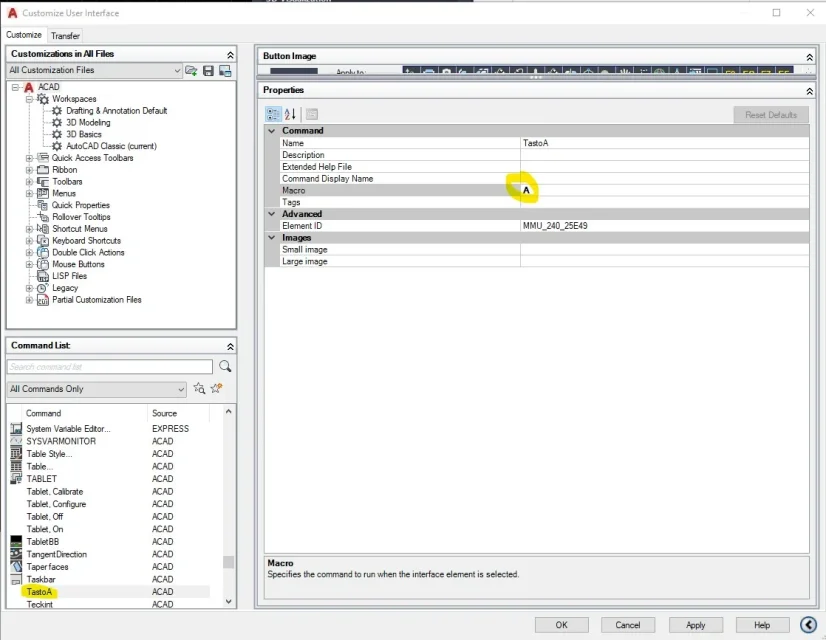Click the property pages icon in Properties toolbar
The width and height of the screenshot is (826, 640).
tap(312, 114)
